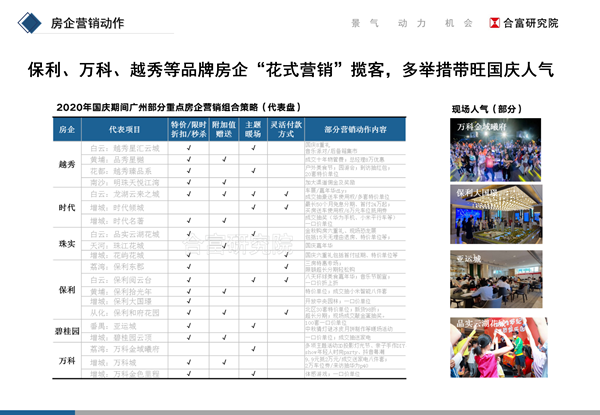Click the 黄埔：品秀星樾 project cell
Viewport: 600px width, 415px height.
click(x=125, y=160)
